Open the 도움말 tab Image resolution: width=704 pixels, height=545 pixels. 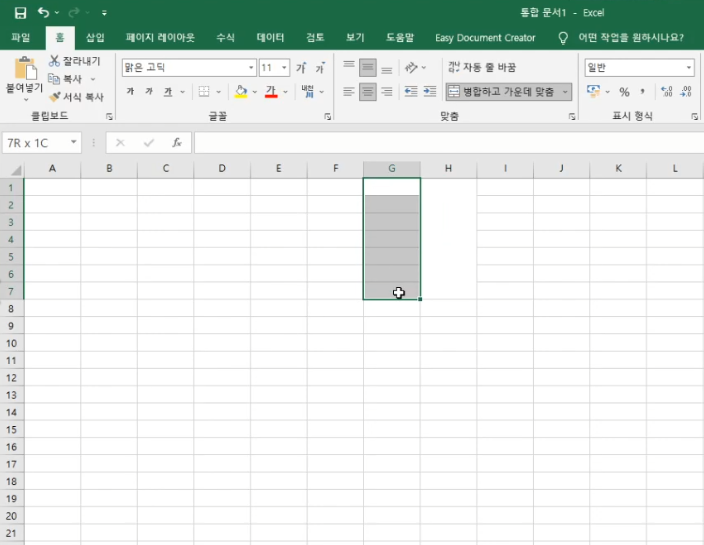[400, 37]
